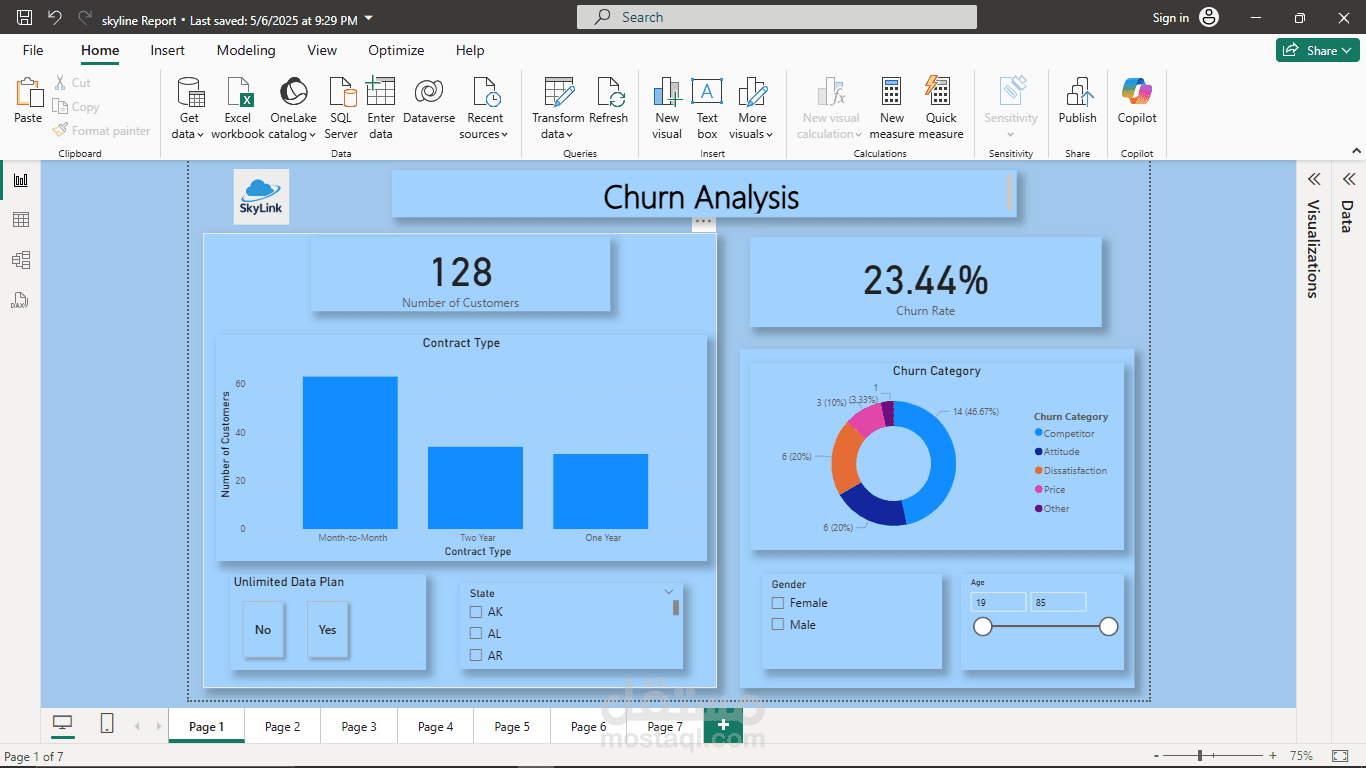The width and height of the screenshot is (1366, 768).
Task: Click the Age maximum field showing 85
Action: click(1059, 602)
